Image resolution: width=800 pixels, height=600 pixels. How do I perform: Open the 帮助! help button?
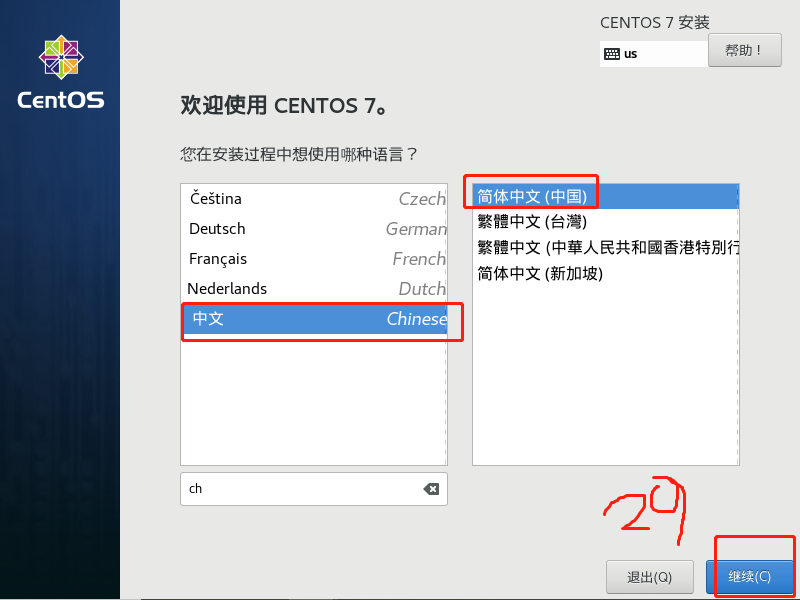[x=744, y=50]
